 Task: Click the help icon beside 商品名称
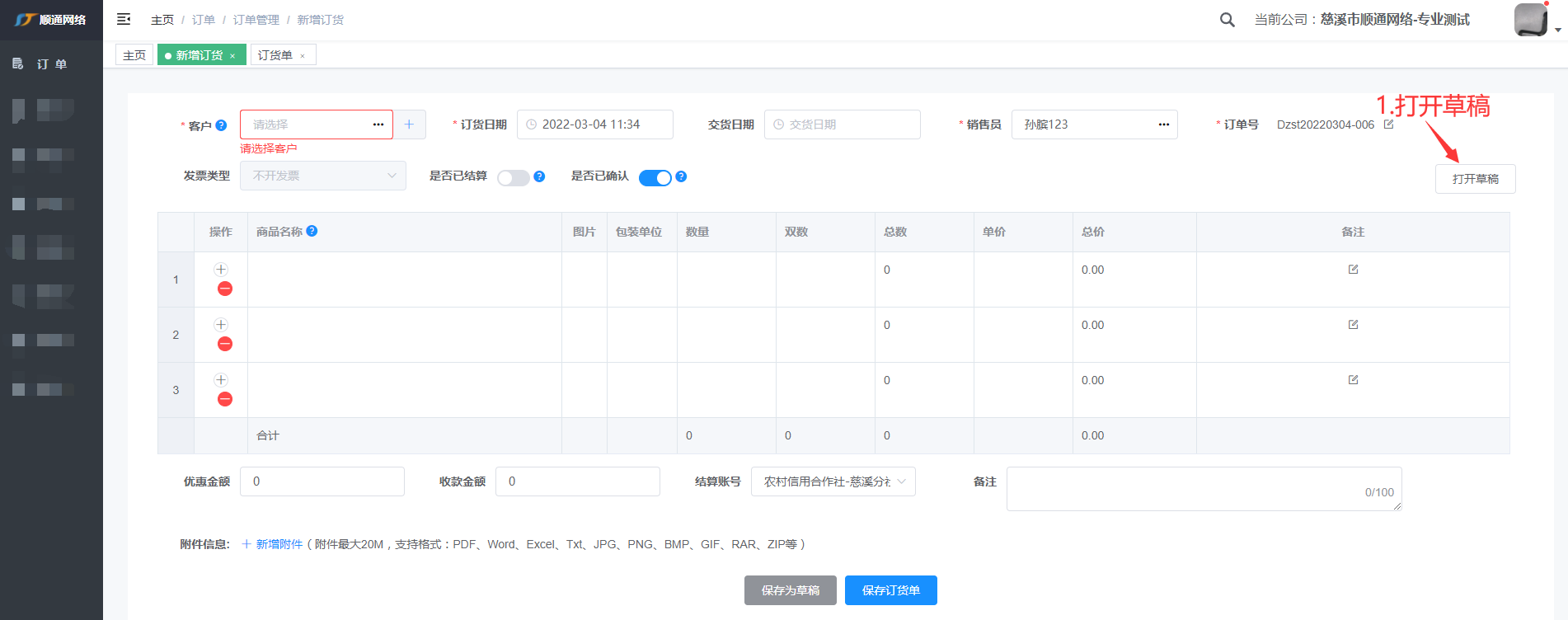pos(312,232)
